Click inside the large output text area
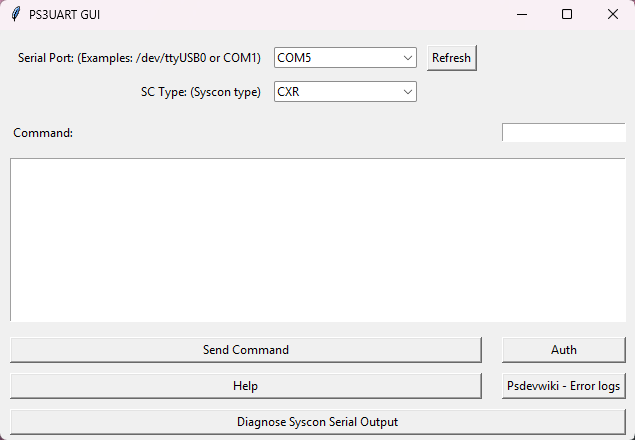Image resolution: width=635 pixels, height=440 pixels. click(317, 240)
